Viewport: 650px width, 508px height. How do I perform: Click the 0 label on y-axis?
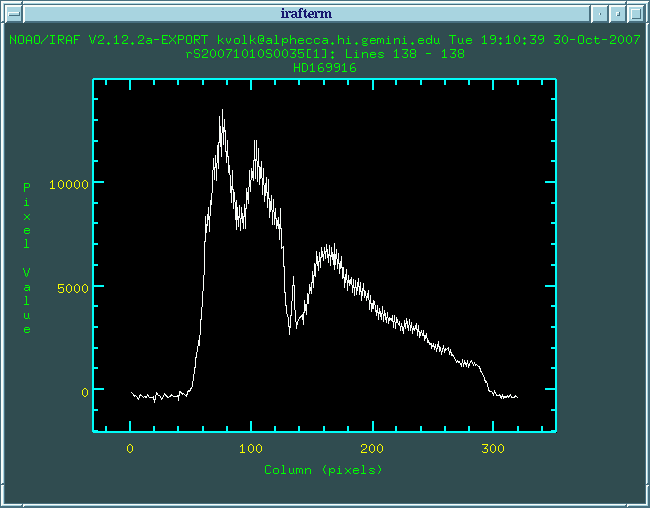click(x=85, y=392)
